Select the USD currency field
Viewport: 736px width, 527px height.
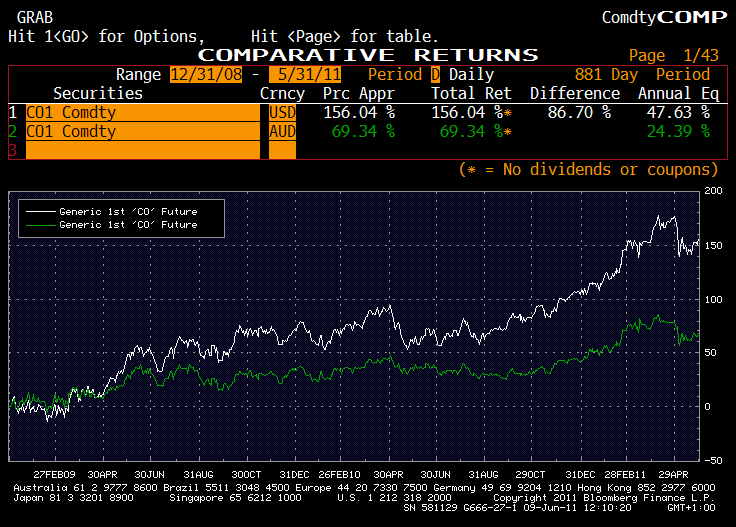coord(283,113)
